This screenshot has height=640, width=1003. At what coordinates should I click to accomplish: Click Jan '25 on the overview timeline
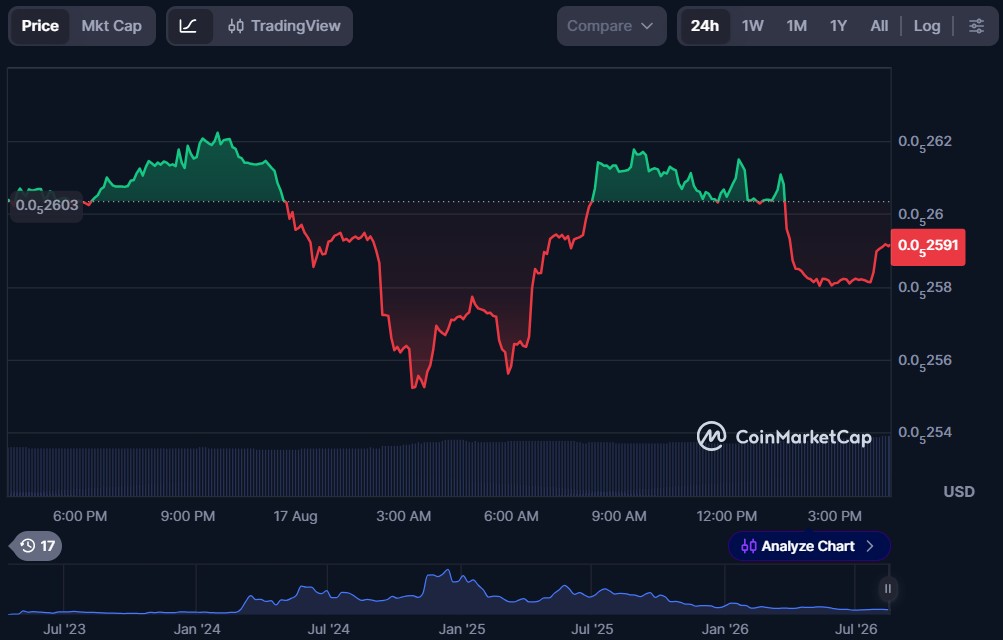(x=462, y=629)
